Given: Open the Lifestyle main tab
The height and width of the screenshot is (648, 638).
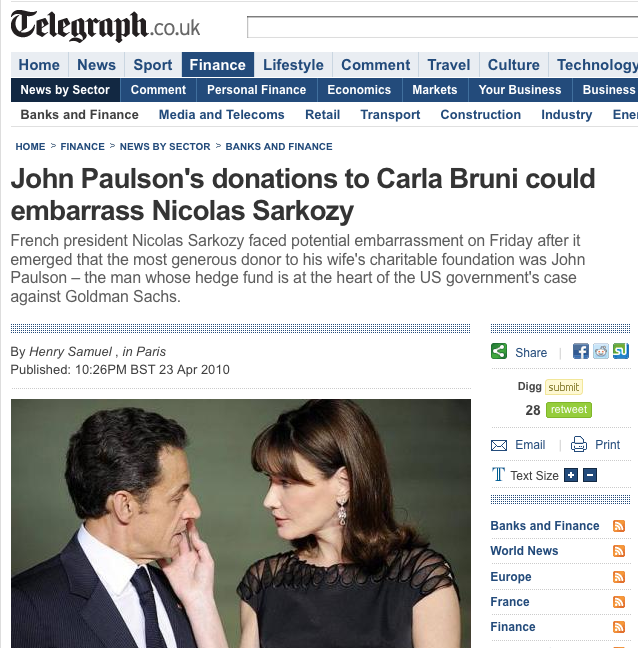Looking at the screenshot, I should coord(293,65).
